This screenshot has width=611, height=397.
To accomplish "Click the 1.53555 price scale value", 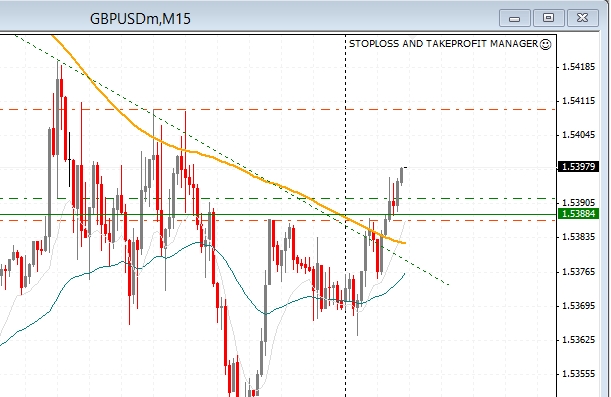I will click(579, 374).
